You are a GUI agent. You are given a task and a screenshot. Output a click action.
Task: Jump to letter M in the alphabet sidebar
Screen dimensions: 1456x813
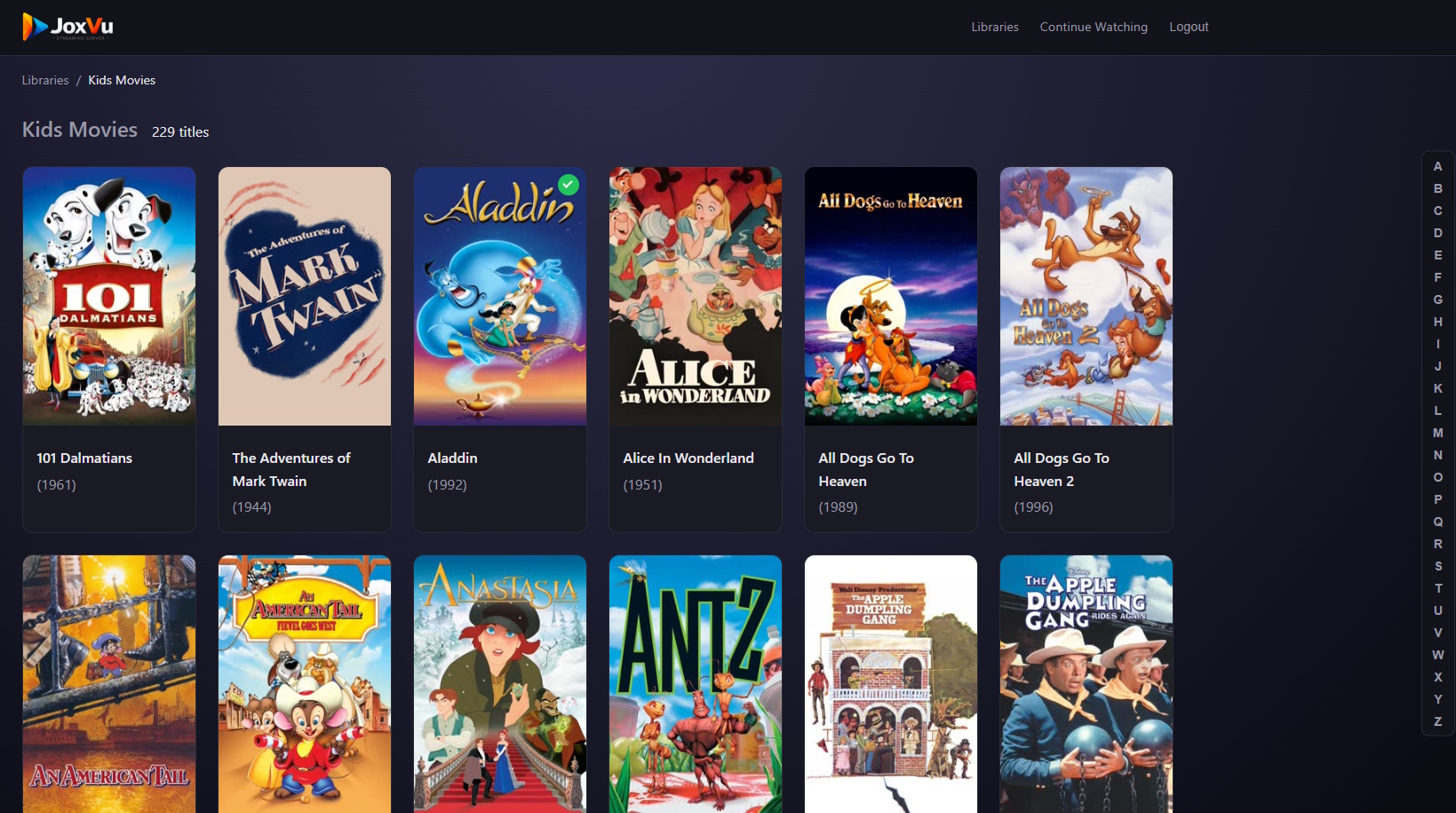pos(1437,433)
